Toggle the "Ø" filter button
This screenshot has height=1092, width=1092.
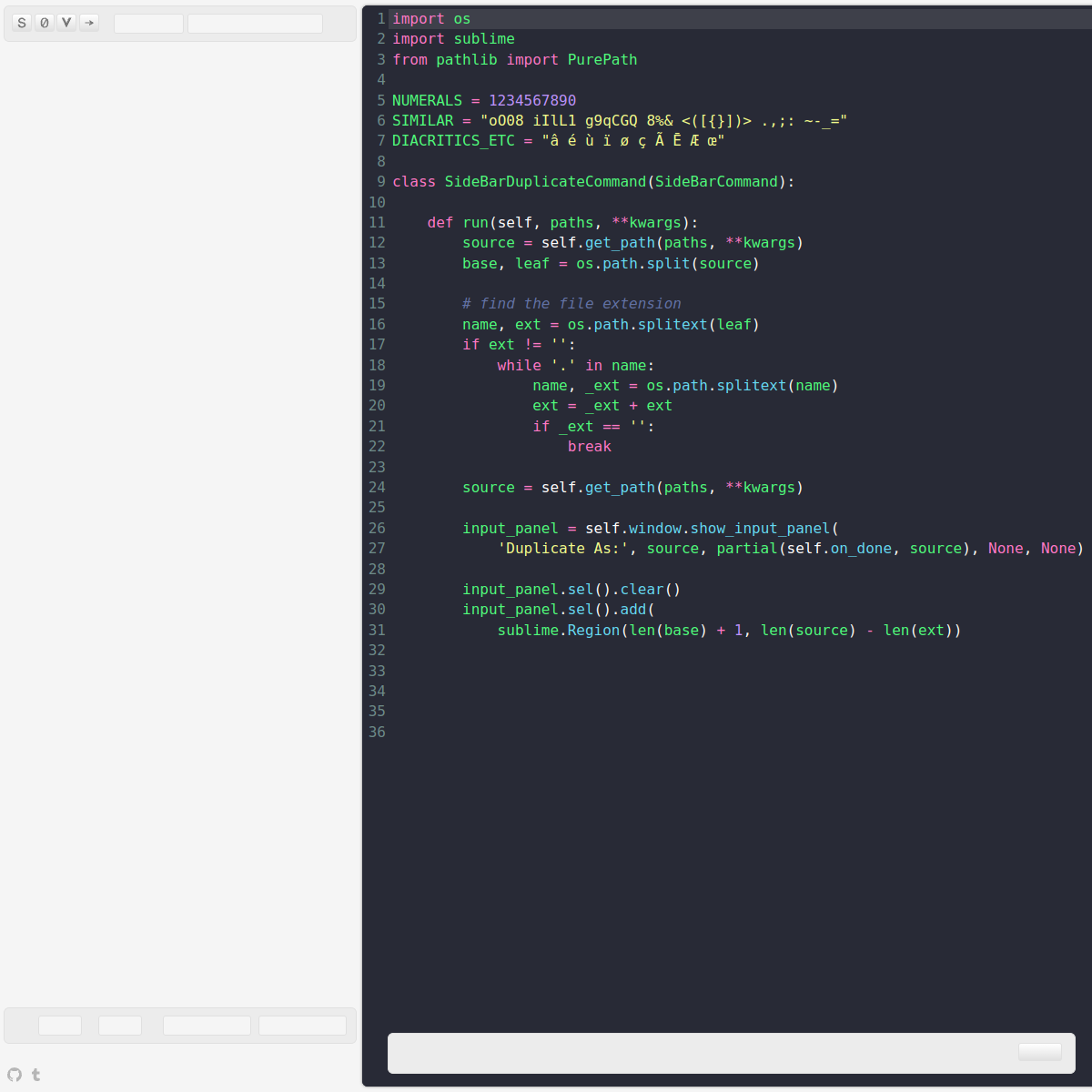[44, 23]
